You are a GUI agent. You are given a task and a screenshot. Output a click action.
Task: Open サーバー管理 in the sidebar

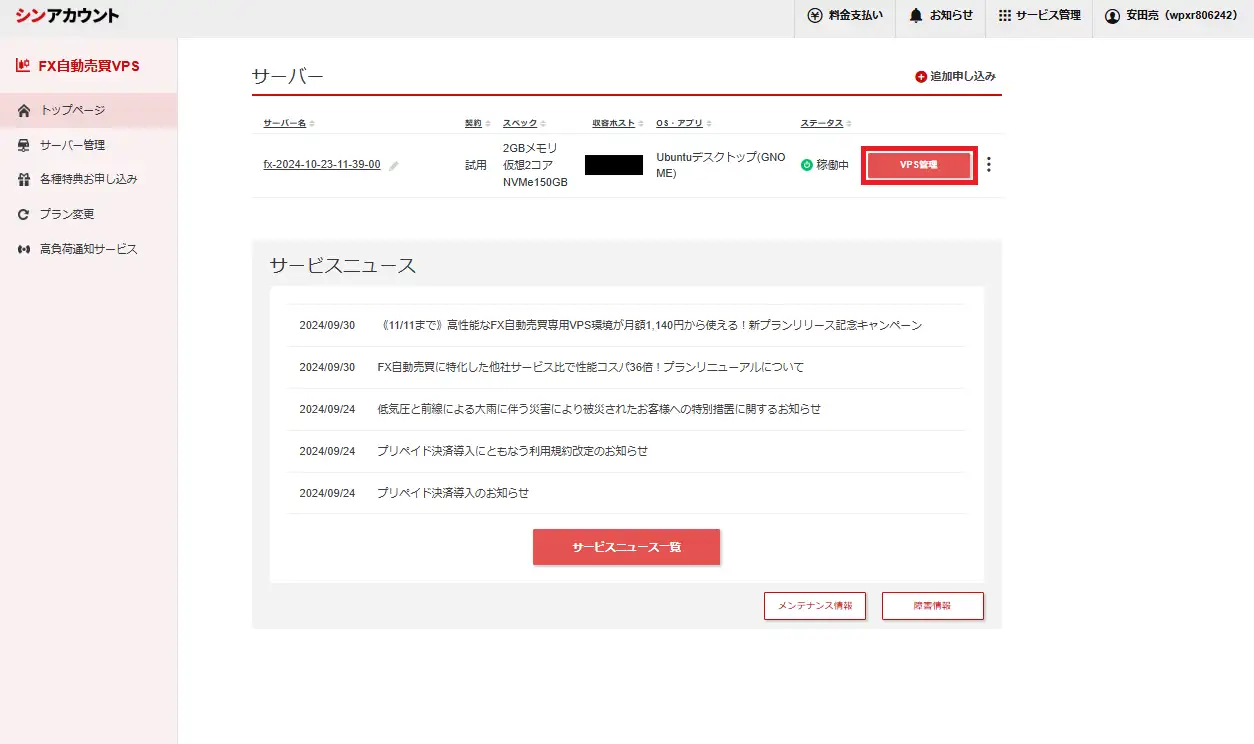pyautogui.click(x=72, y=145)
